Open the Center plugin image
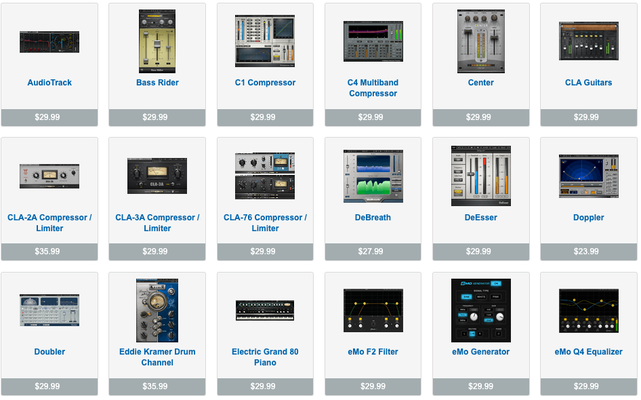 click(481, 41)
